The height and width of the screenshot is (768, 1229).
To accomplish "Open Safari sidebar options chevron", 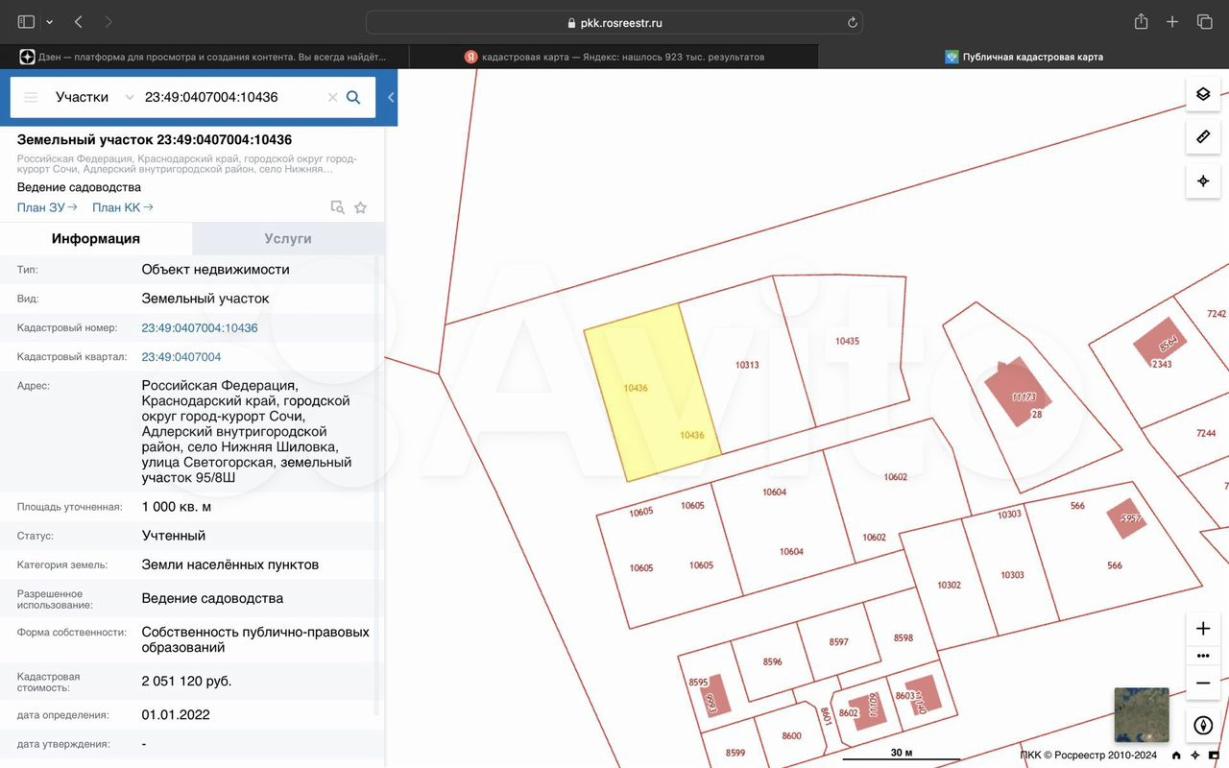I will 49,22.
